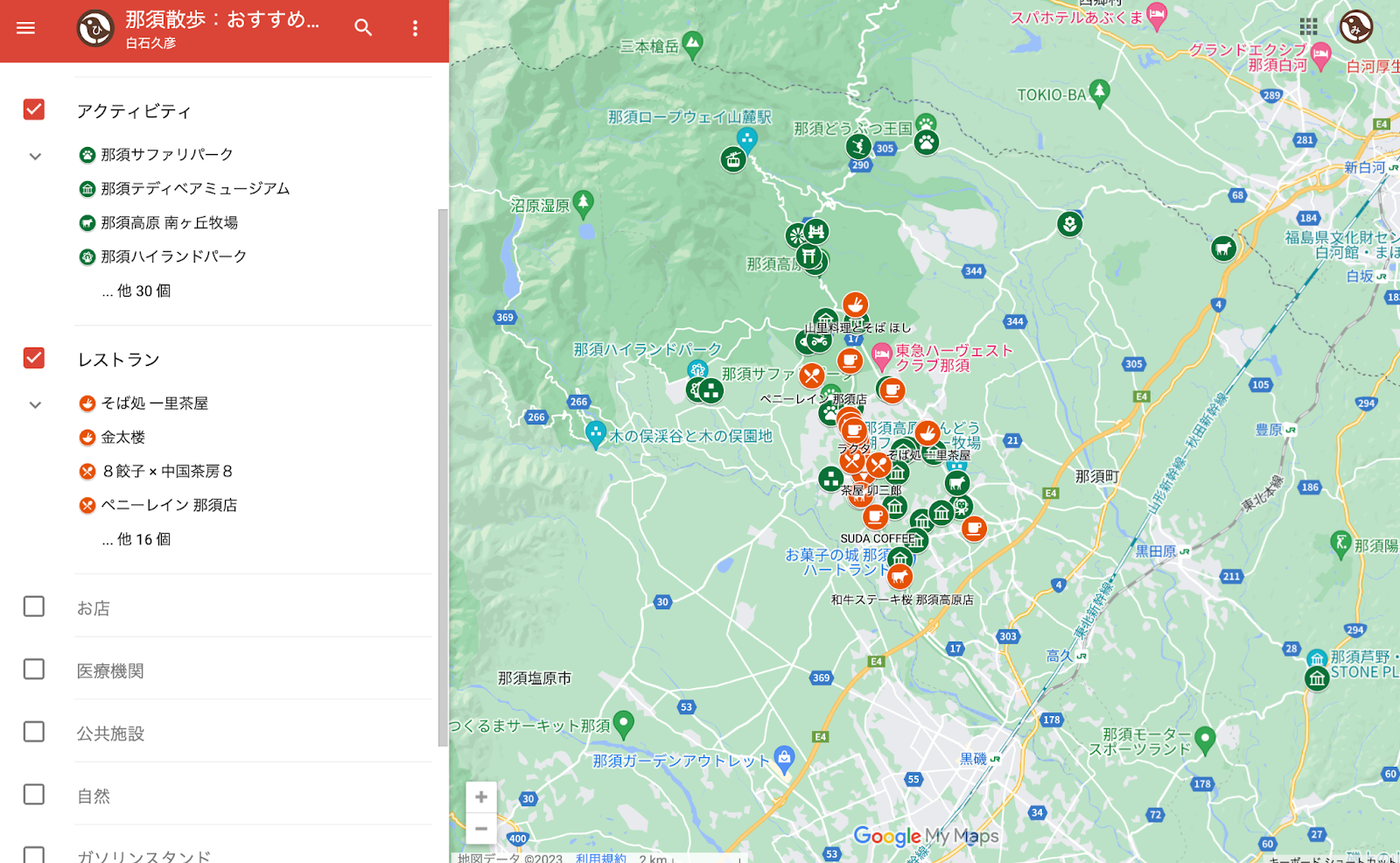Click the map title 那須散歩：おすすめ…

(x=222, y=19)
